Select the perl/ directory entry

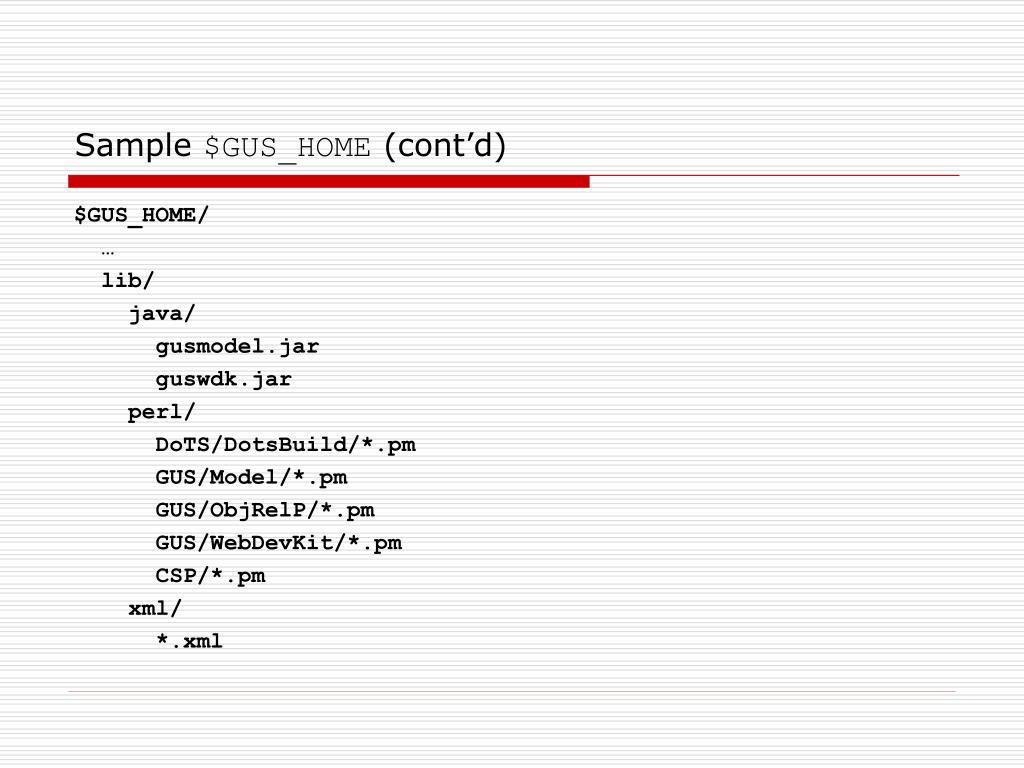click(x=161, y=412)
